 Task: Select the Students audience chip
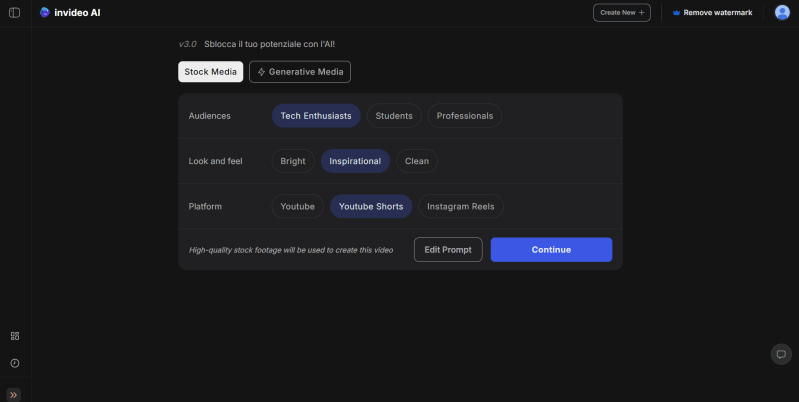point(394,116)
